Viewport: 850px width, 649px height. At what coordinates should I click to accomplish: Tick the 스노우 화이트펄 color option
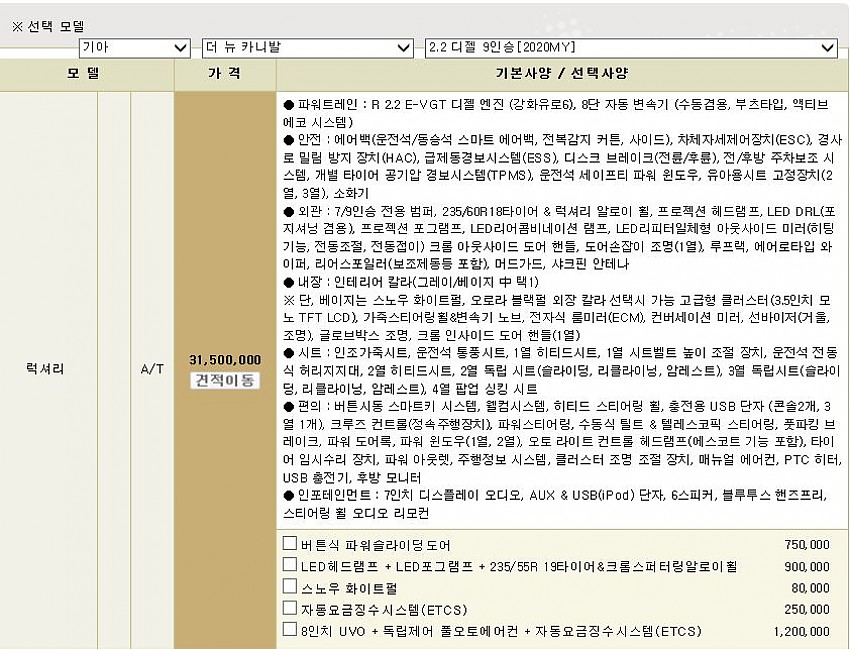click(289, 588)
